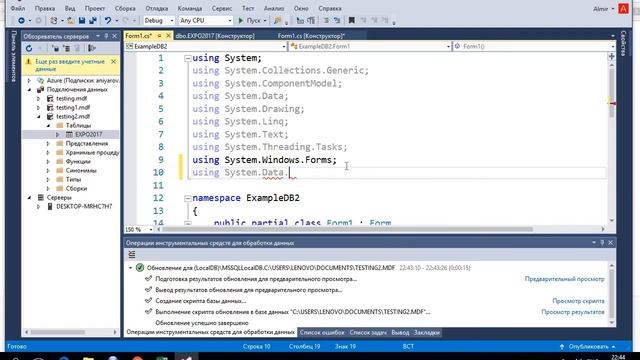Image resolution: width=640 pixels, height=360 pixels.
Task: Open the 150 % zoom dropdown
Action: pos(151,229)
